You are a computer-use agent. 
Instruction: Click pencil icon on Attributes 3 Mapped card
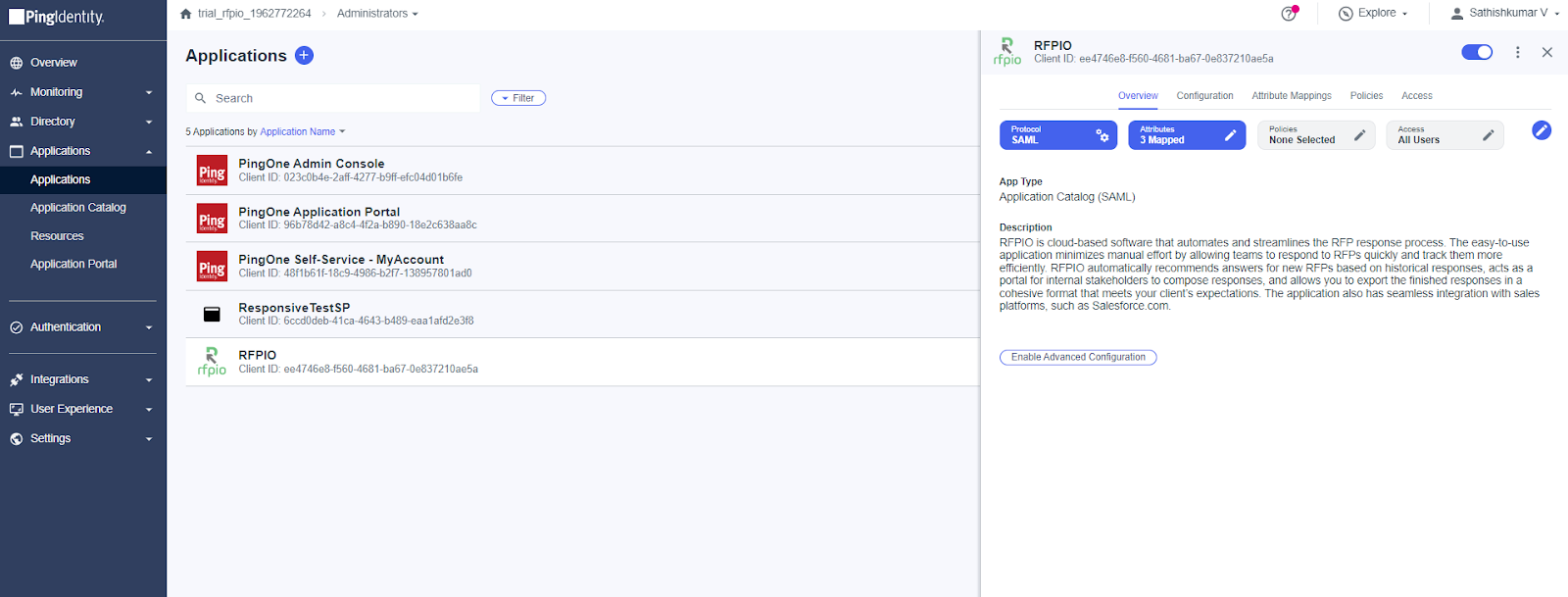click(1231, 135)
